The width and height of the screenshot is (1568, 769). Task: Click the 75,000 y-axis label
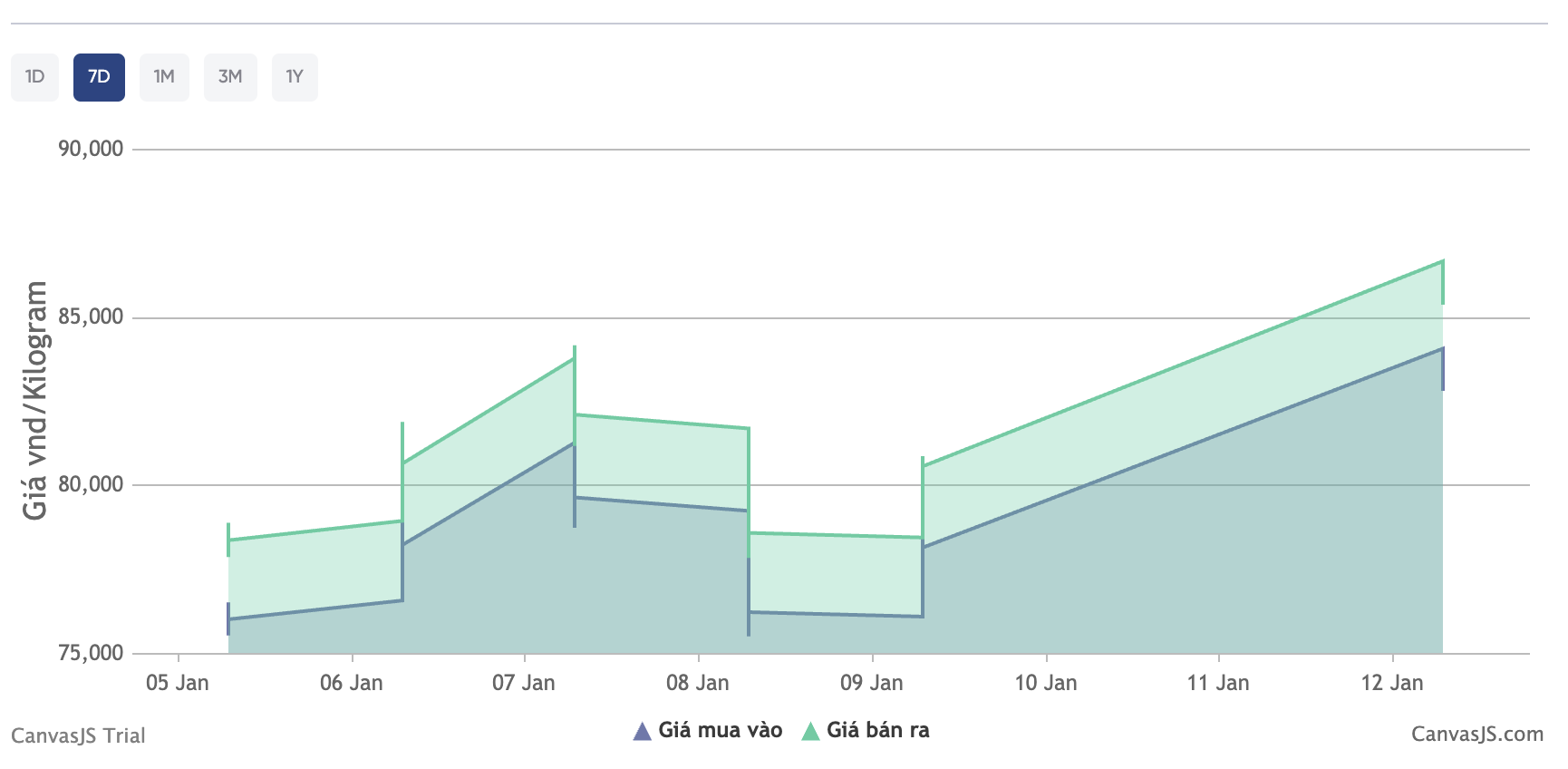pyautogui.click(x=91, y=653)
